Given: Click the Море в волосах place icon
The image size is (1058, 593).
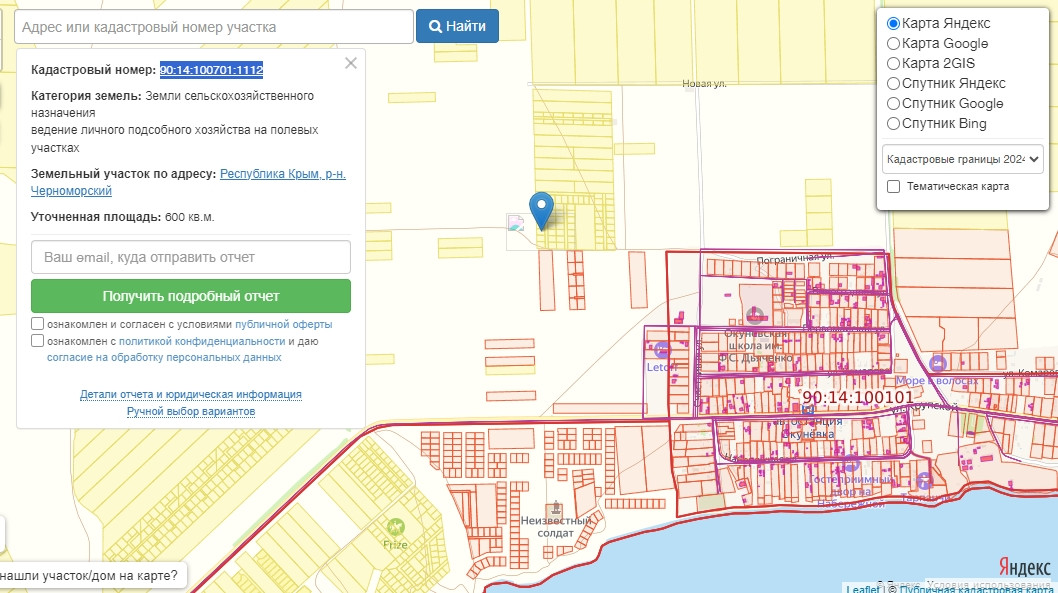Looking at the screenshot, I should pos(937,363).
